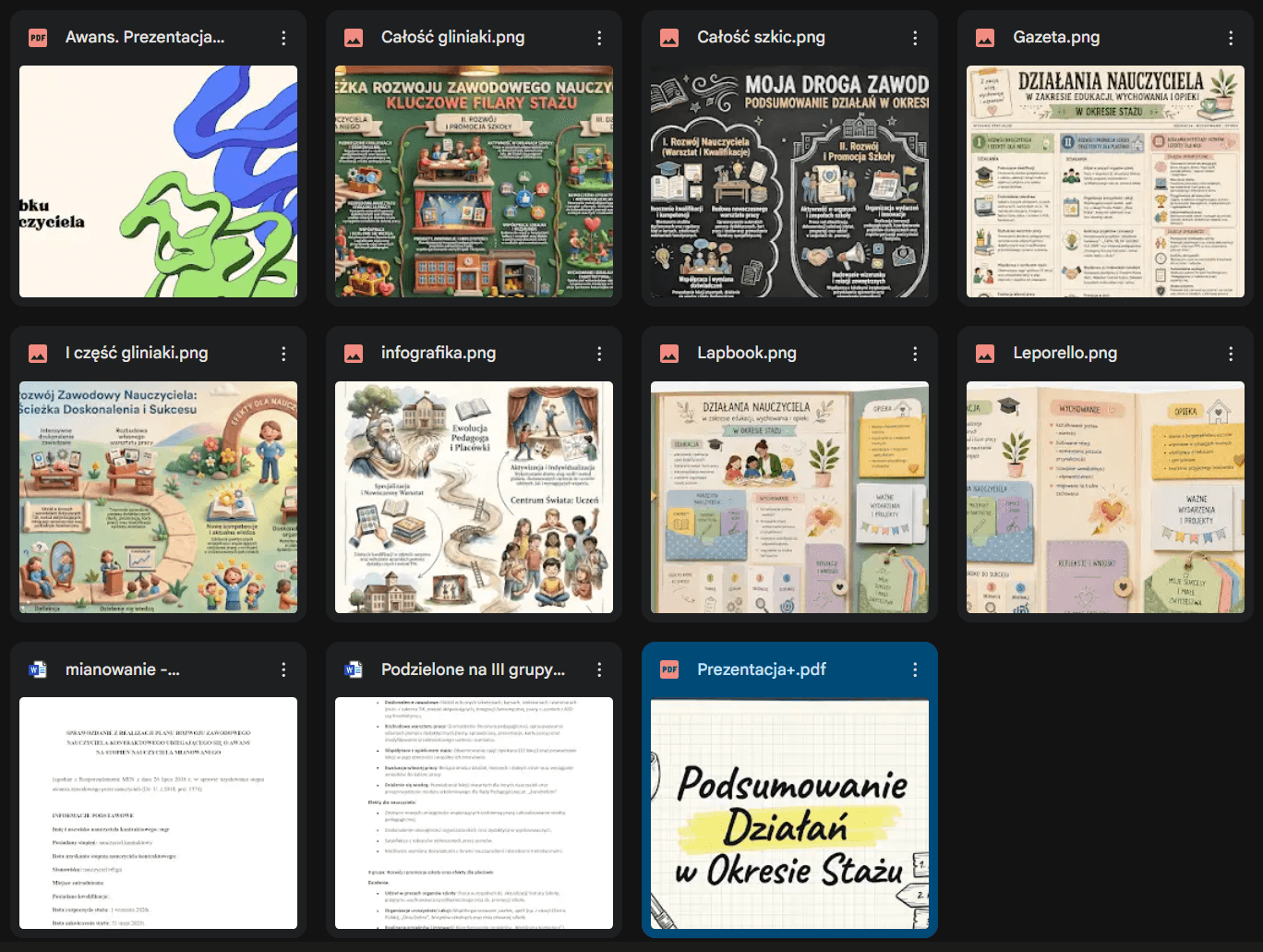Open more actions for Awans. Prezentacja file
This screenshot has width=1263, height=952.
tap(283, 38)
